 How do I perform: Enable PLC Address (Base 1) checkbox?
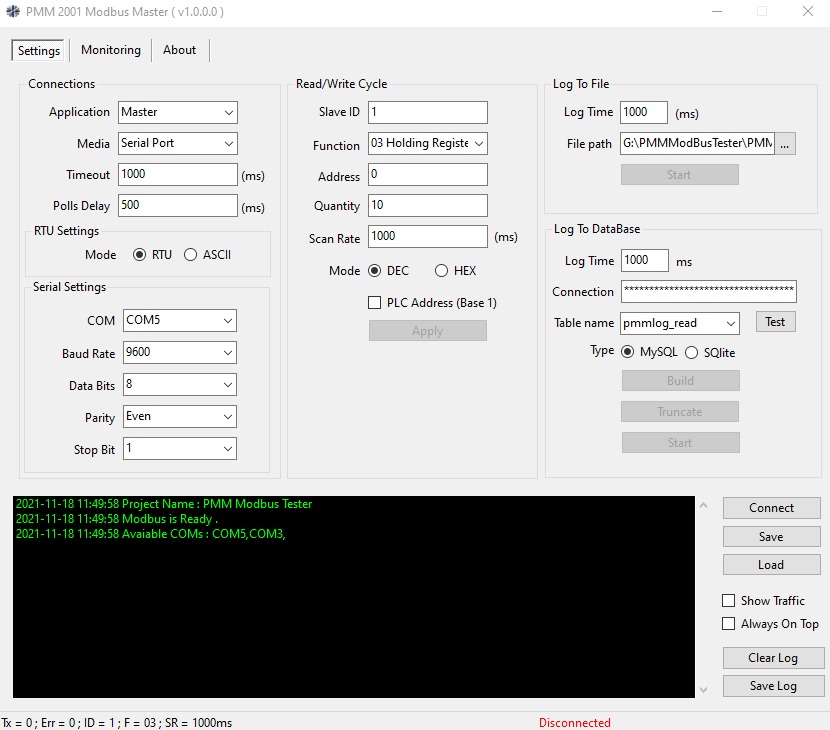(x=374, y=302)
